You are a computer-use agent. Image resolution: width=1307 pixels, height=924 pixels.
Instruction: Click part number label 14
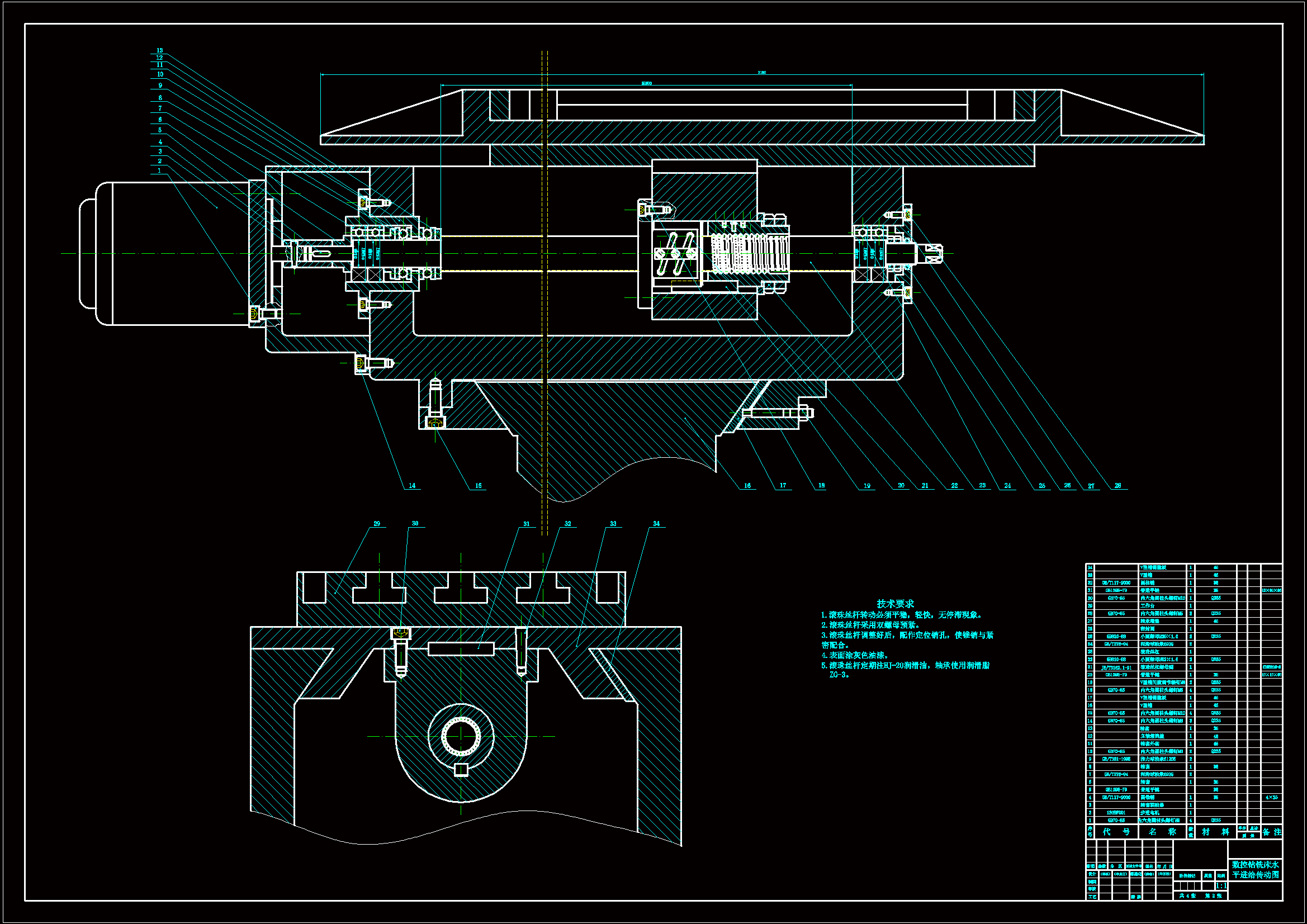(x=412, y=486)
